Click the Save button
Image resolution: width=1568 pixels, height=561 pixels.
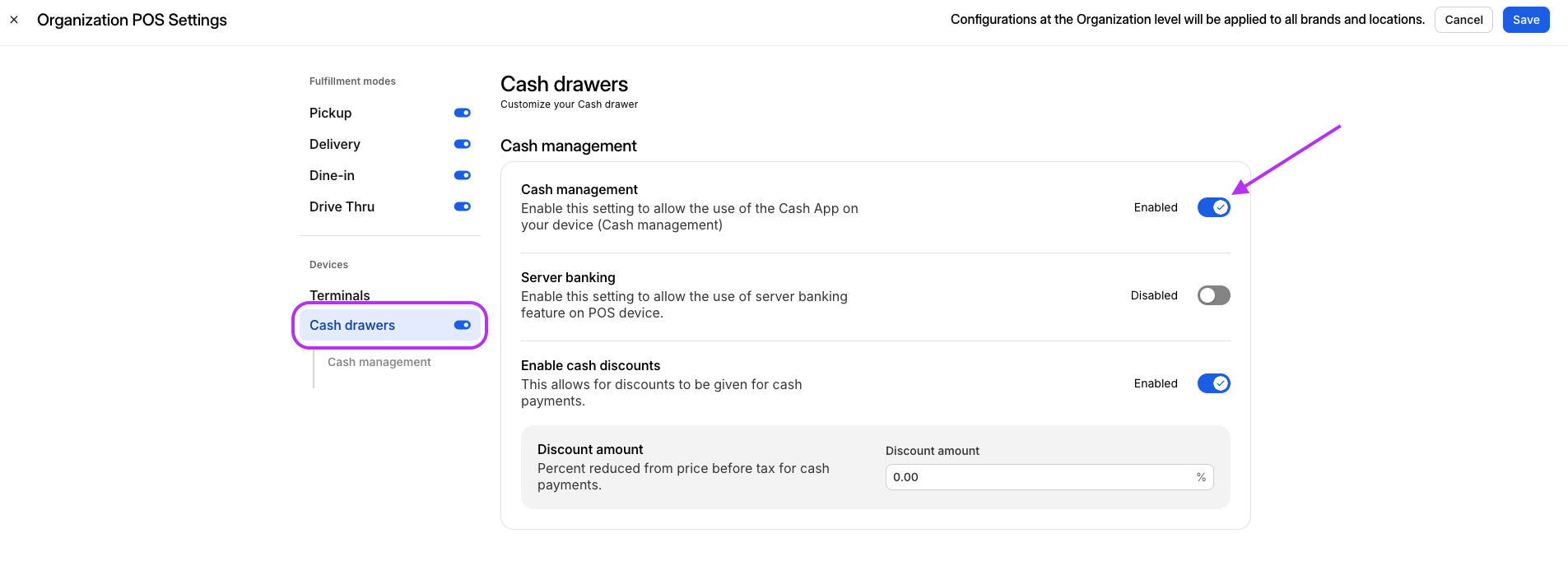coord(1525,20)
